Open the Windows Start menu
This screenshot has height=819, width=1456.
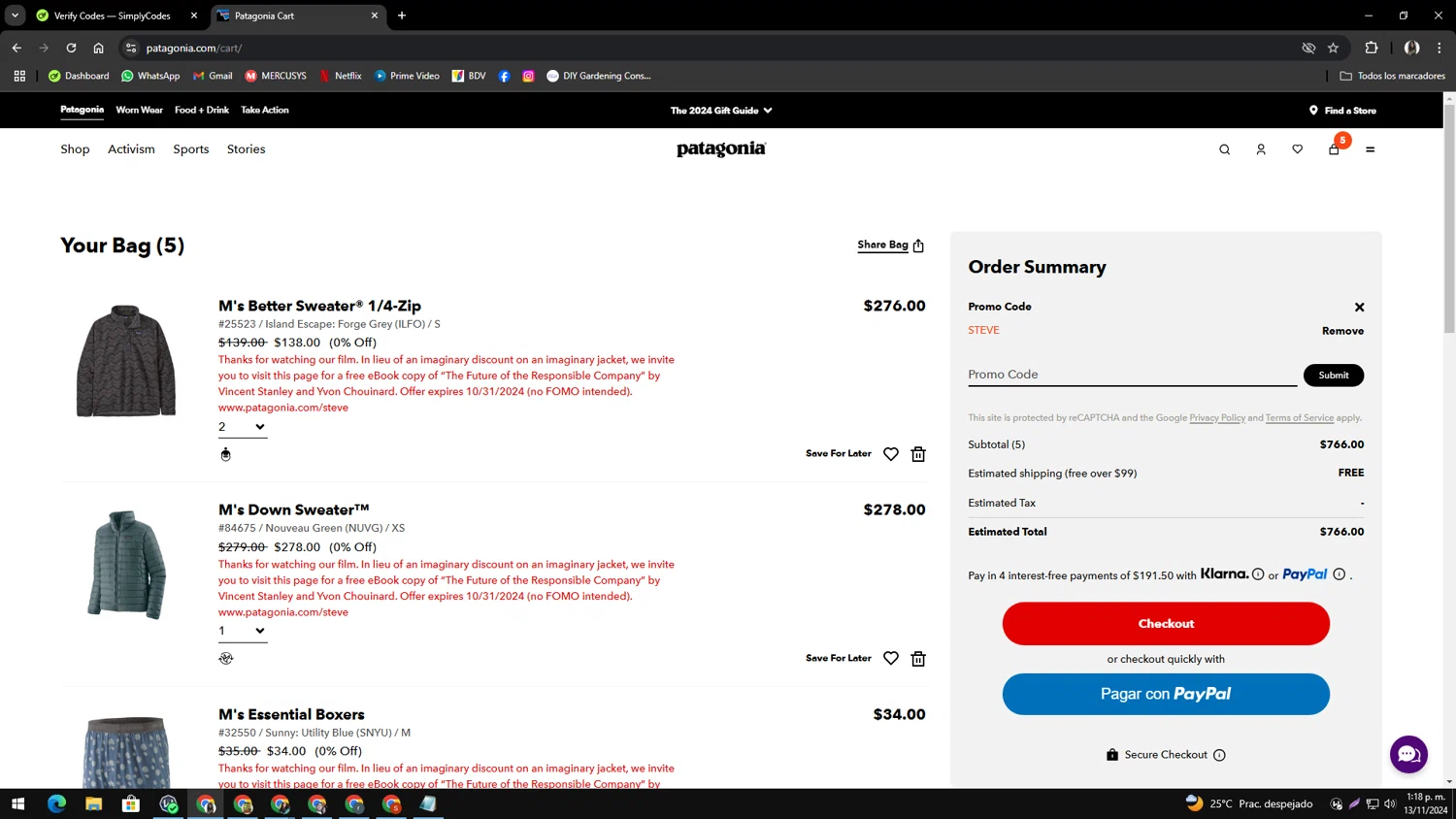pyautogui.click(x=17, y=803)
